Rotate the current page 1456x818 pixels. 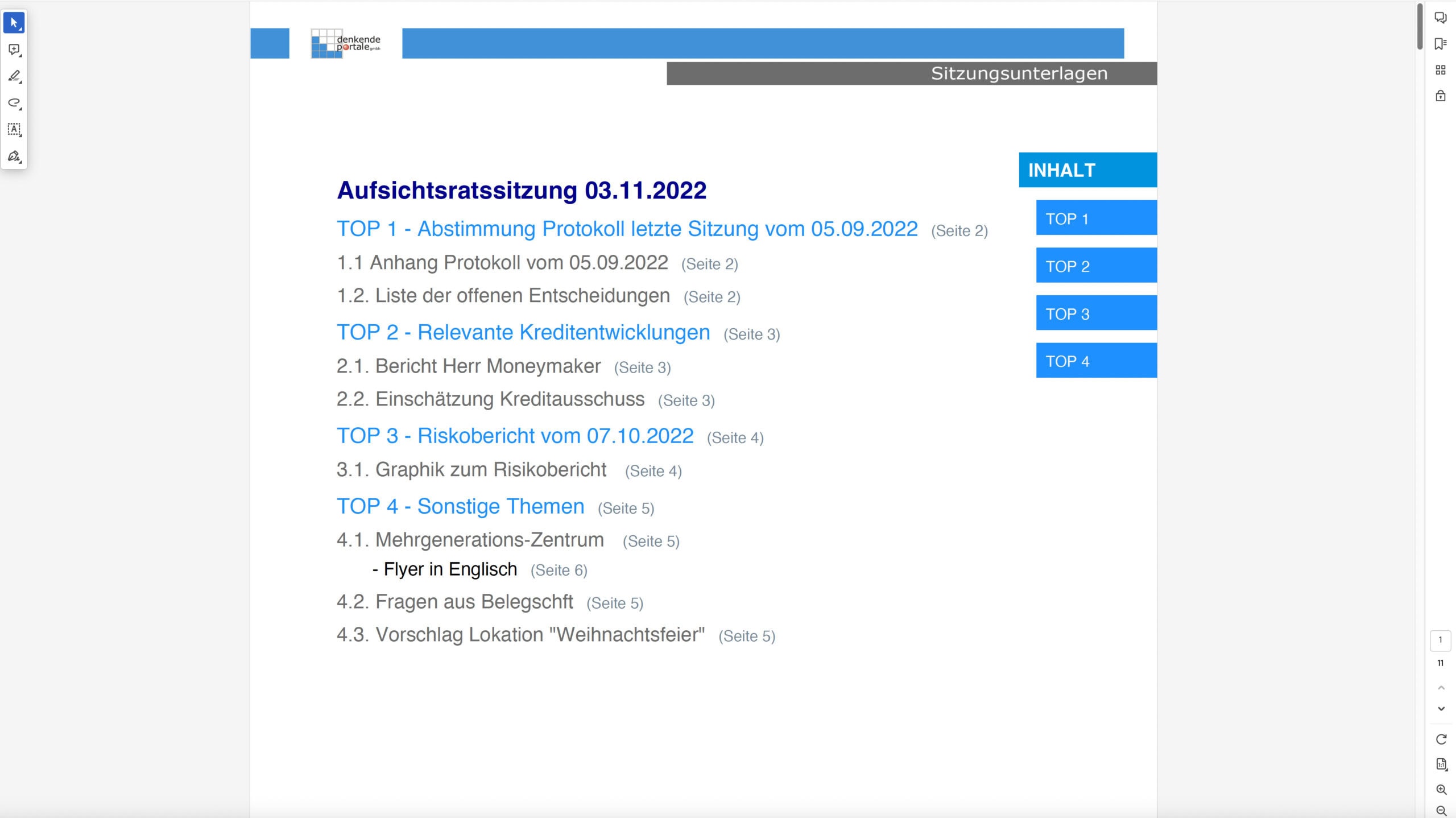point(1441,739)
